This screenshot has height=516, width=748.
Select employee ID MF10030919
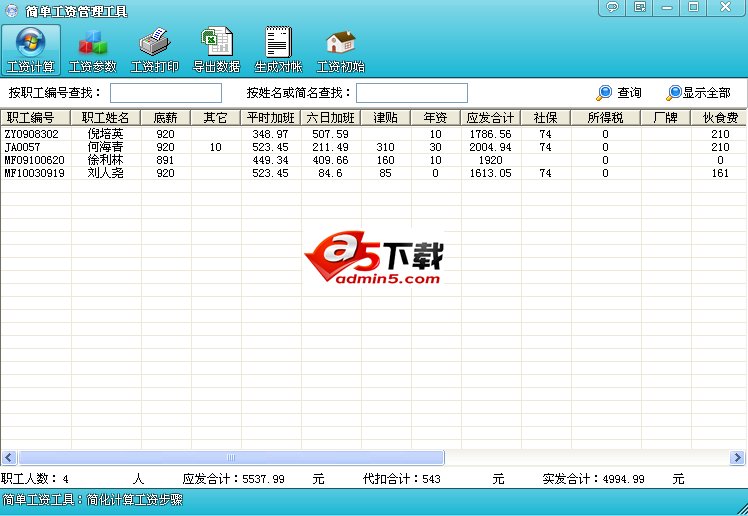pos(34,173)
